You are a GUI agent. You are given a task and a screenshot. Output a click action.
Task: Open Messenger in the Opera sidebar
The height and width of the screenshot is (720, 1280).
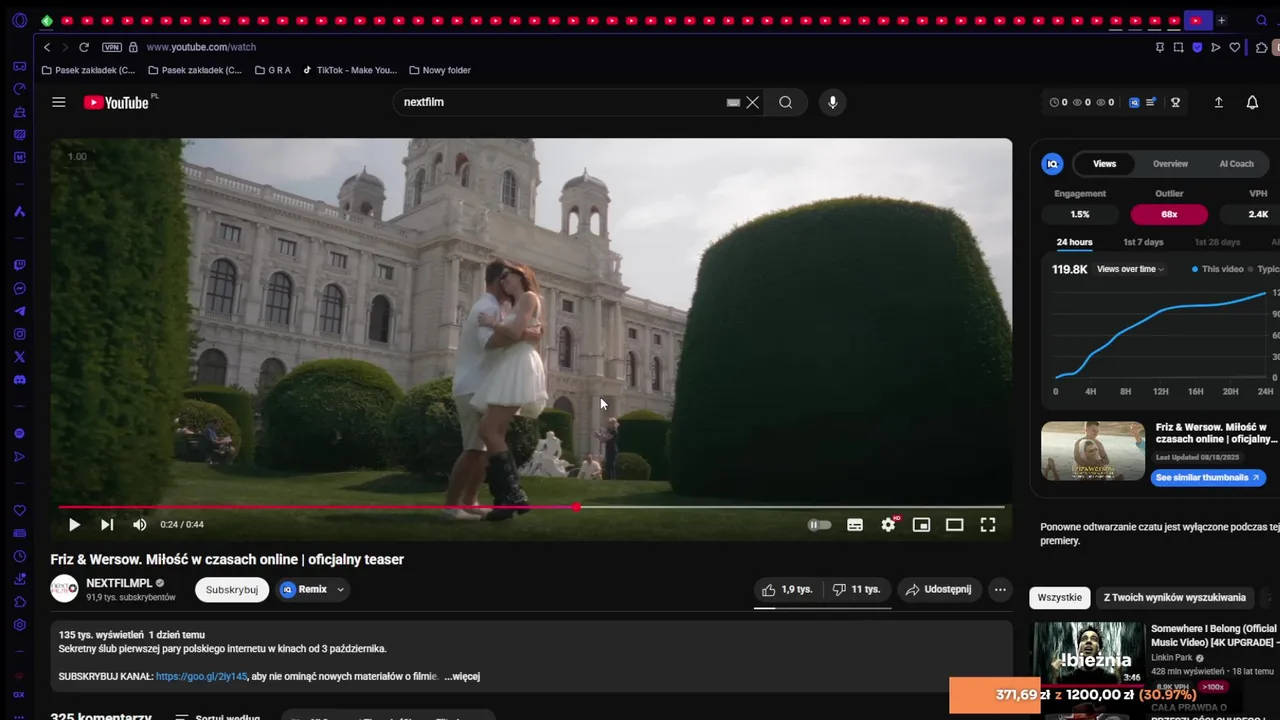19,289
